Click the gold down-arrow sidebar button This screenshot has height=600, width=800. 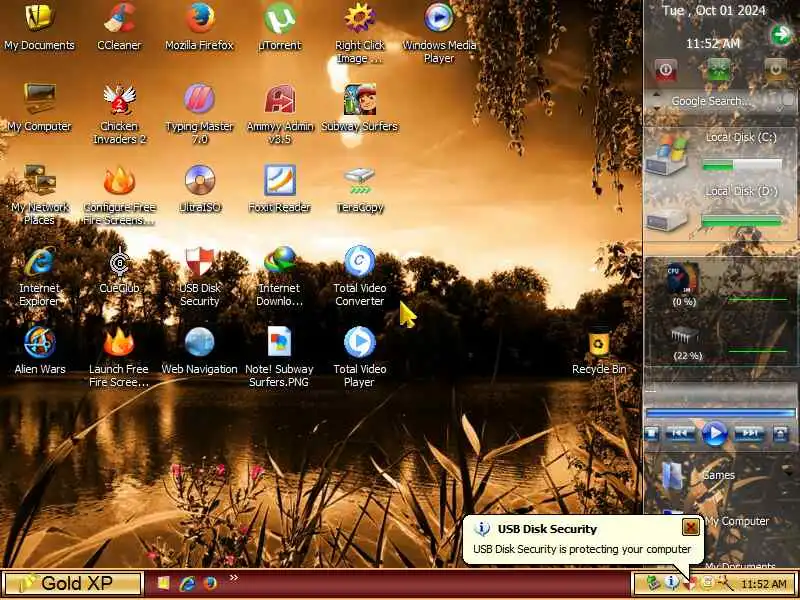tap(776, 70)
